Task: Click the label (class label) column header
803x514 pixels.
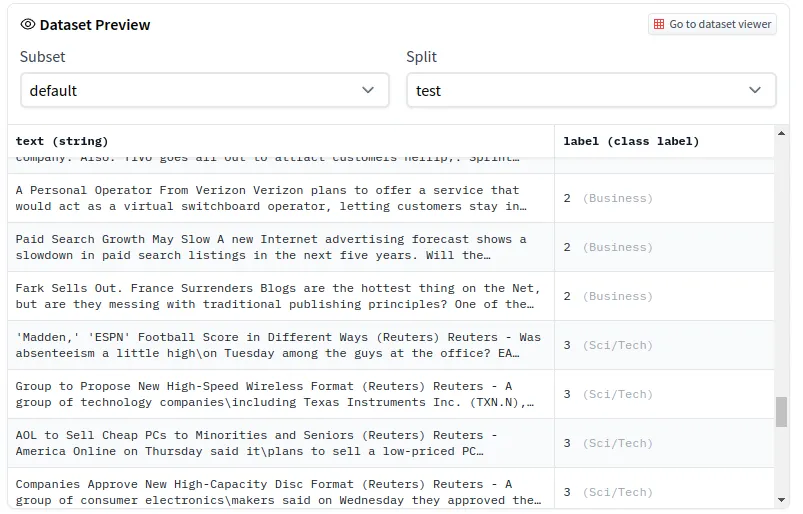Action: 664,141
